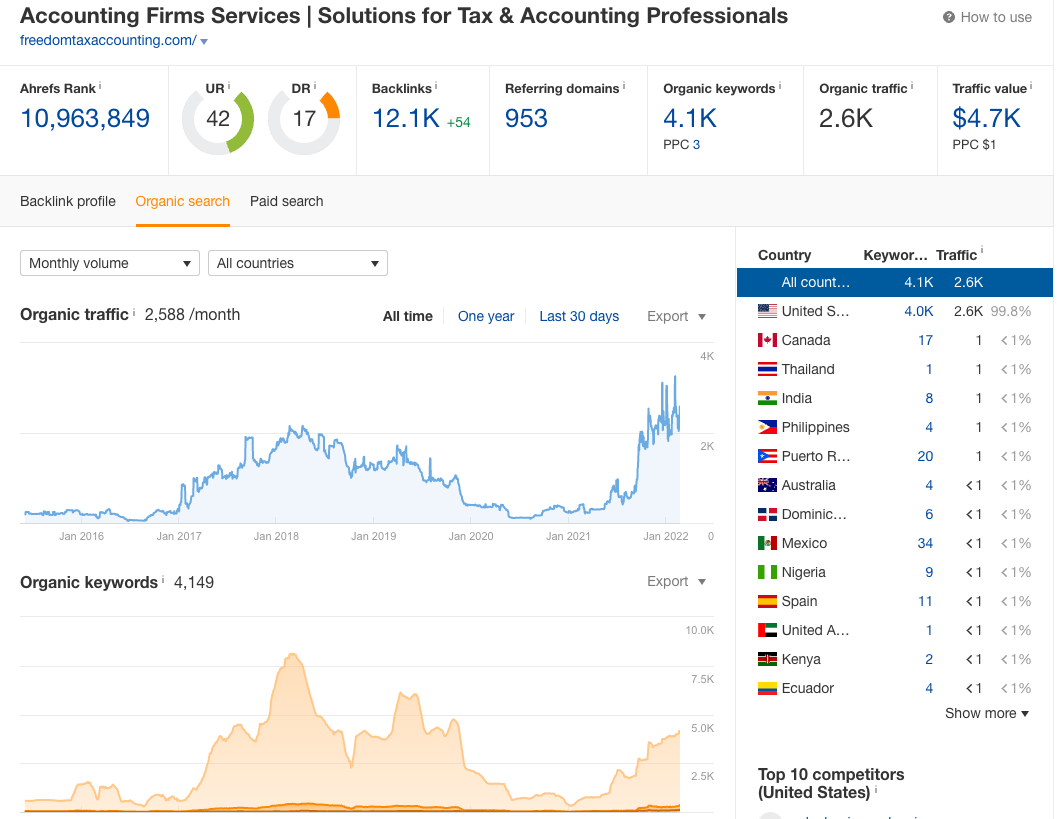Select the All time range
Screen dimensions: 1060x819
tap(408, 316)
